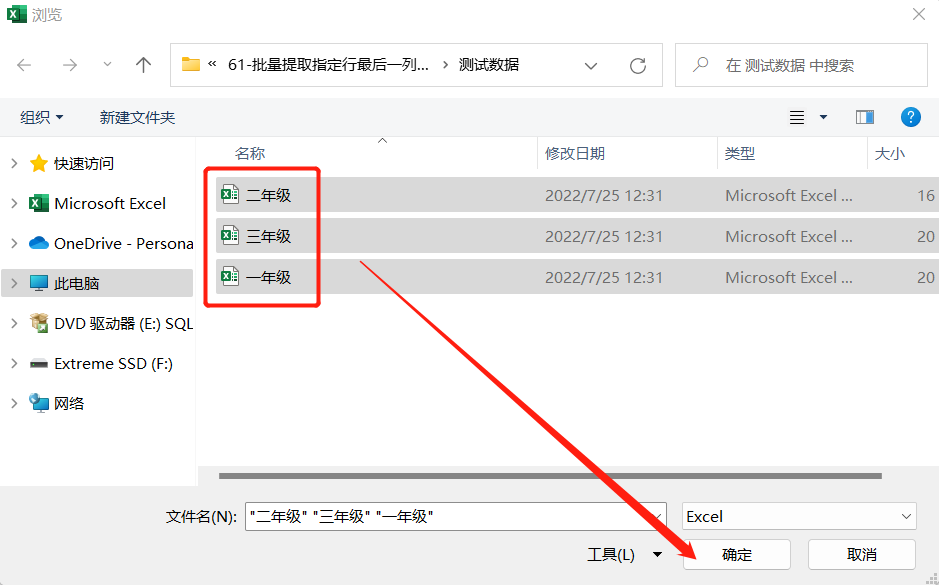
Task: Select 快速访问 in navigation pane
Action: [x=84, y=163]
